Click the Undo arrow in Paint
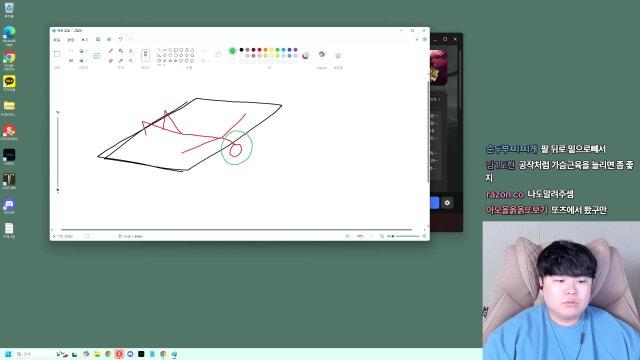Screen dimensions: 640x360 coord(120,40)
